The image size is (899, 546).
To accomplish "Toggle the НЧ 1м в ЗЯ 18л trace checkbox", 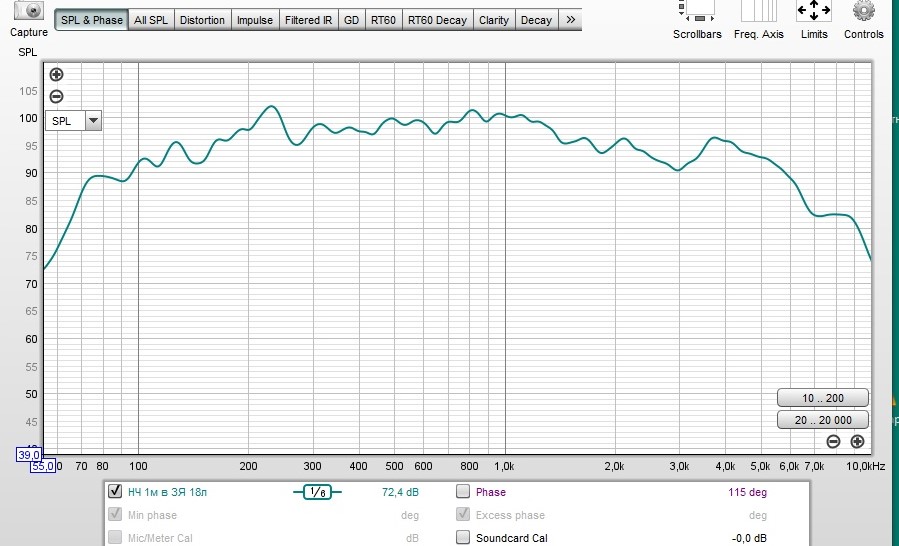I will tap(115, 491).
